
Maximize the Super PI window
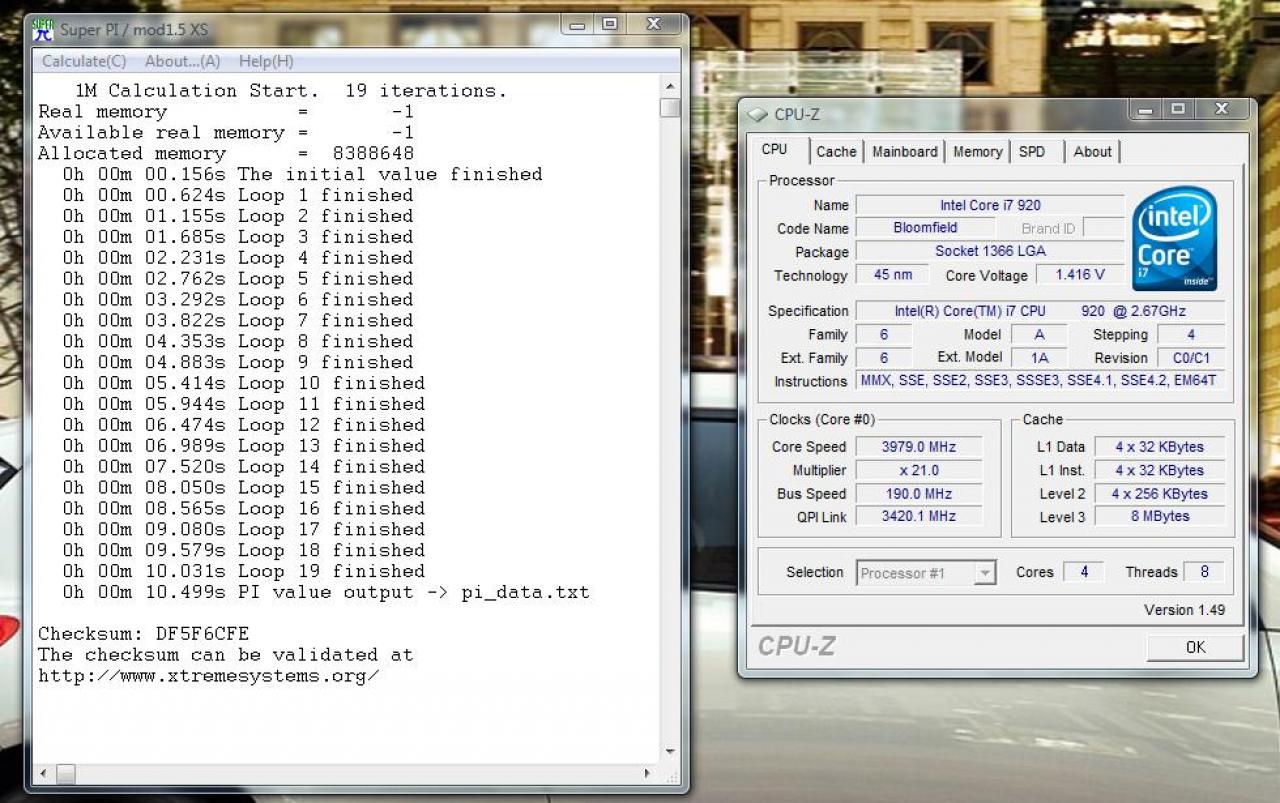610,24
